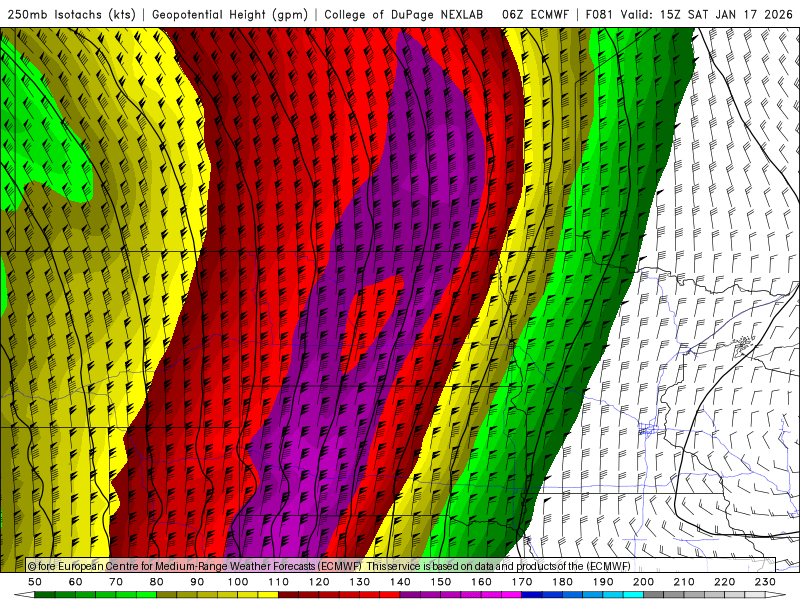800x600 pixels.
Task: Click the legend value 200
Action: coord(643,582)
